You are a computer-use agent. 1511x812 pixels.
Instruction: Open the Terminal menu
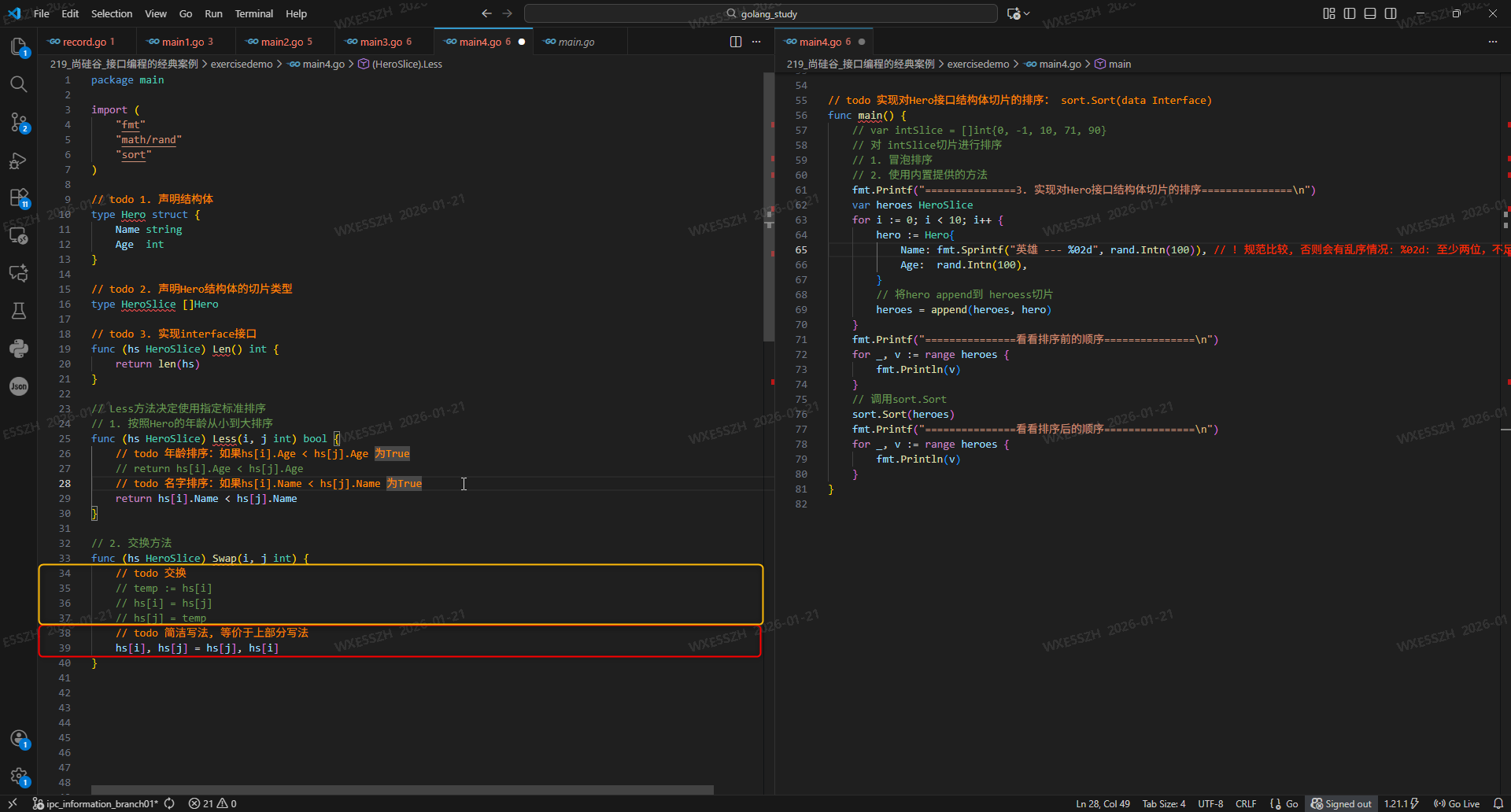click(x=254, y=13)
